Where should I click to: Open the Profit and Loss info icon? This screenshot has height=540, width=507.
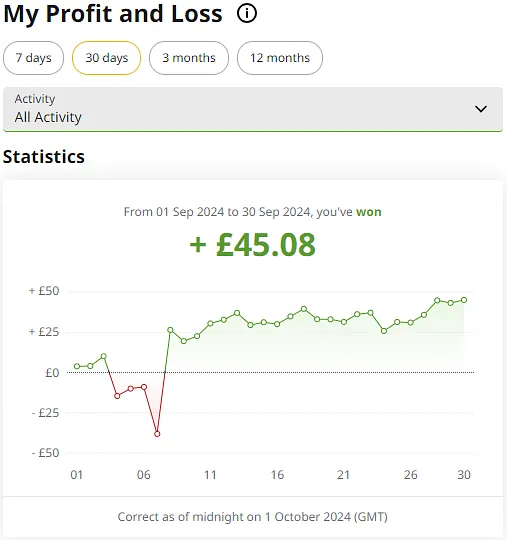click(247, 14)
